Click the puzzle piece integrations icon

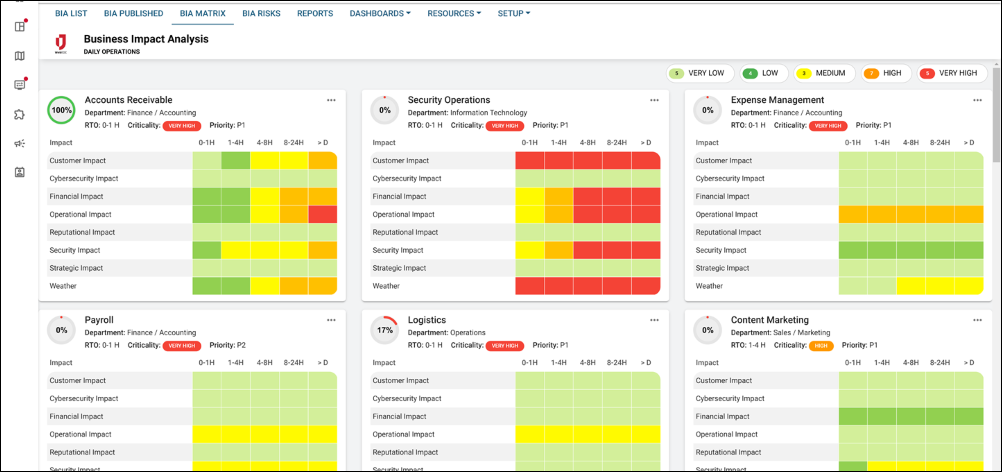(19, 114)
